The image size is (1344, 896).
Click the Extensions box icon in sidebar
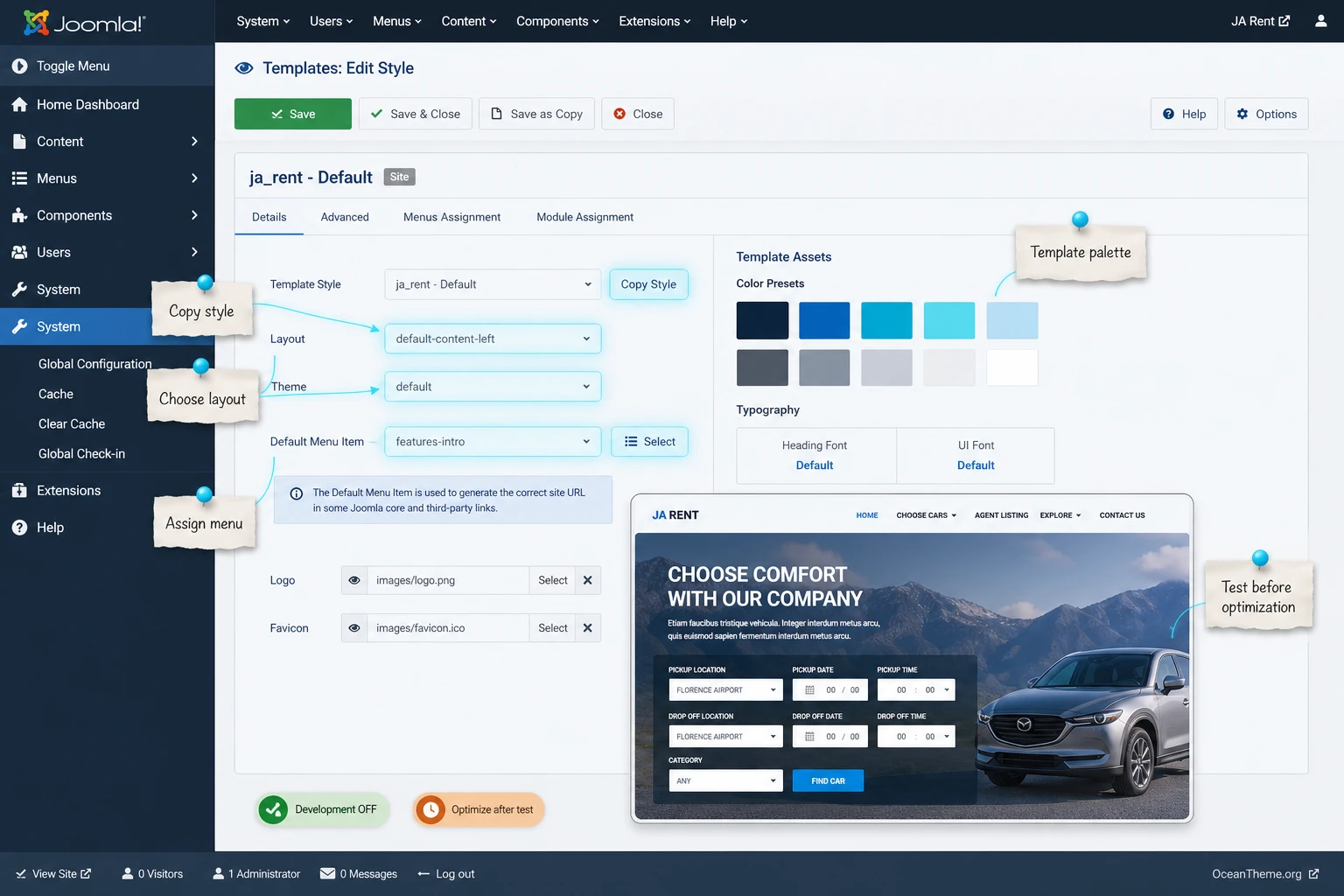pos(19,491)
